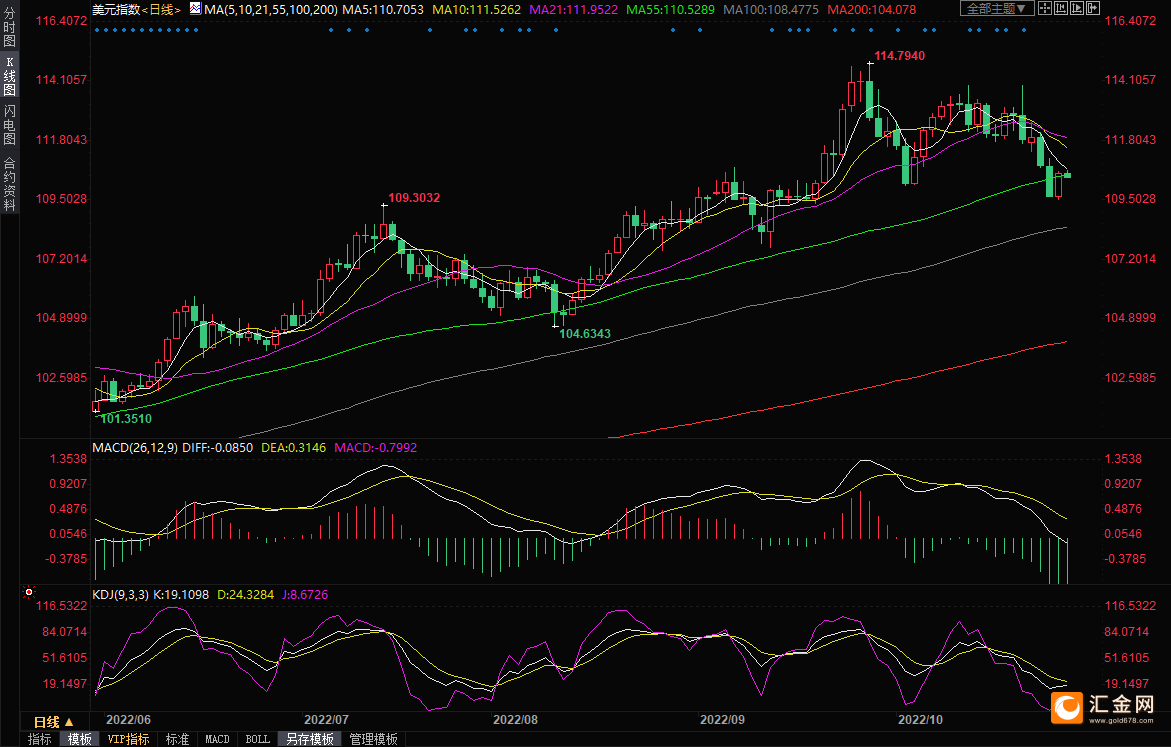This screenshot has width=1171, height=747.
Task: Click the MA5:110.7053 value
Action: click(382, 10)
